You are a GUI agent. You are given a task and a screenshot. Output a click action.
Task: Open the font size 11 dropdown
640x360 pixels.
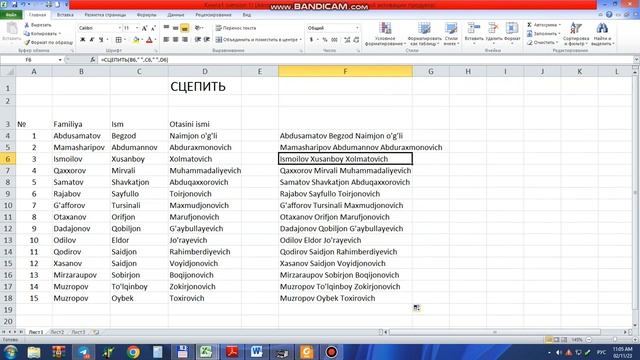(137, 28)
